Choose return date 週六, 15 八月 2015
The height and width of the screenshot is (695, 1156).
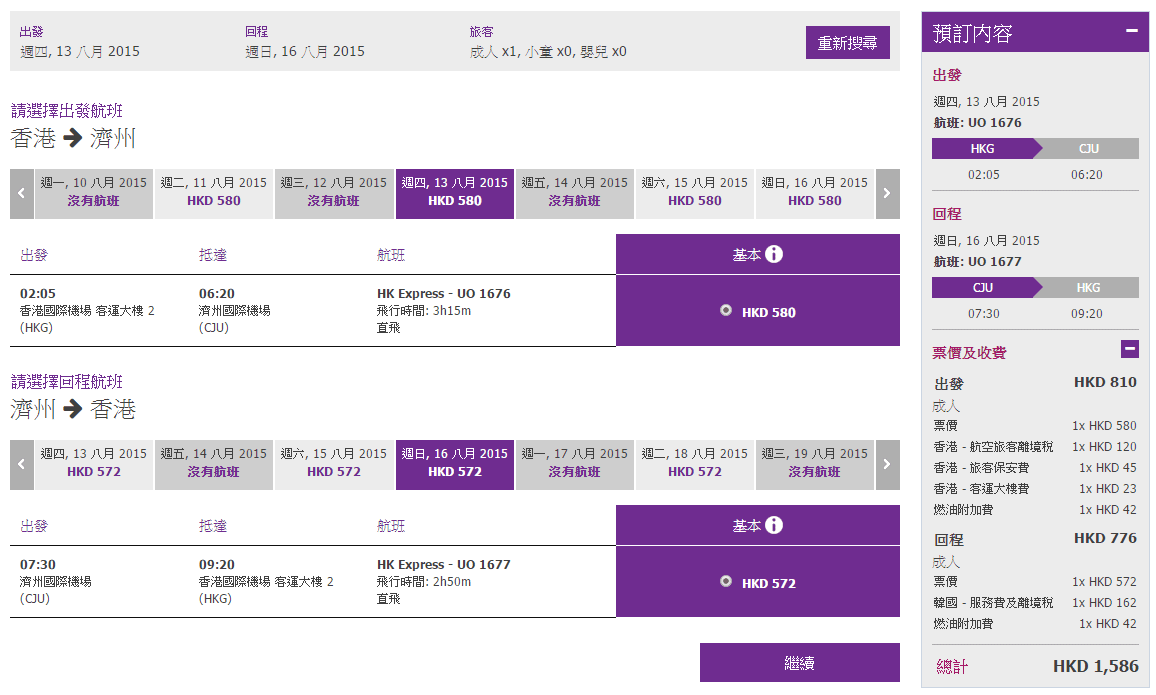click(334, 464)
